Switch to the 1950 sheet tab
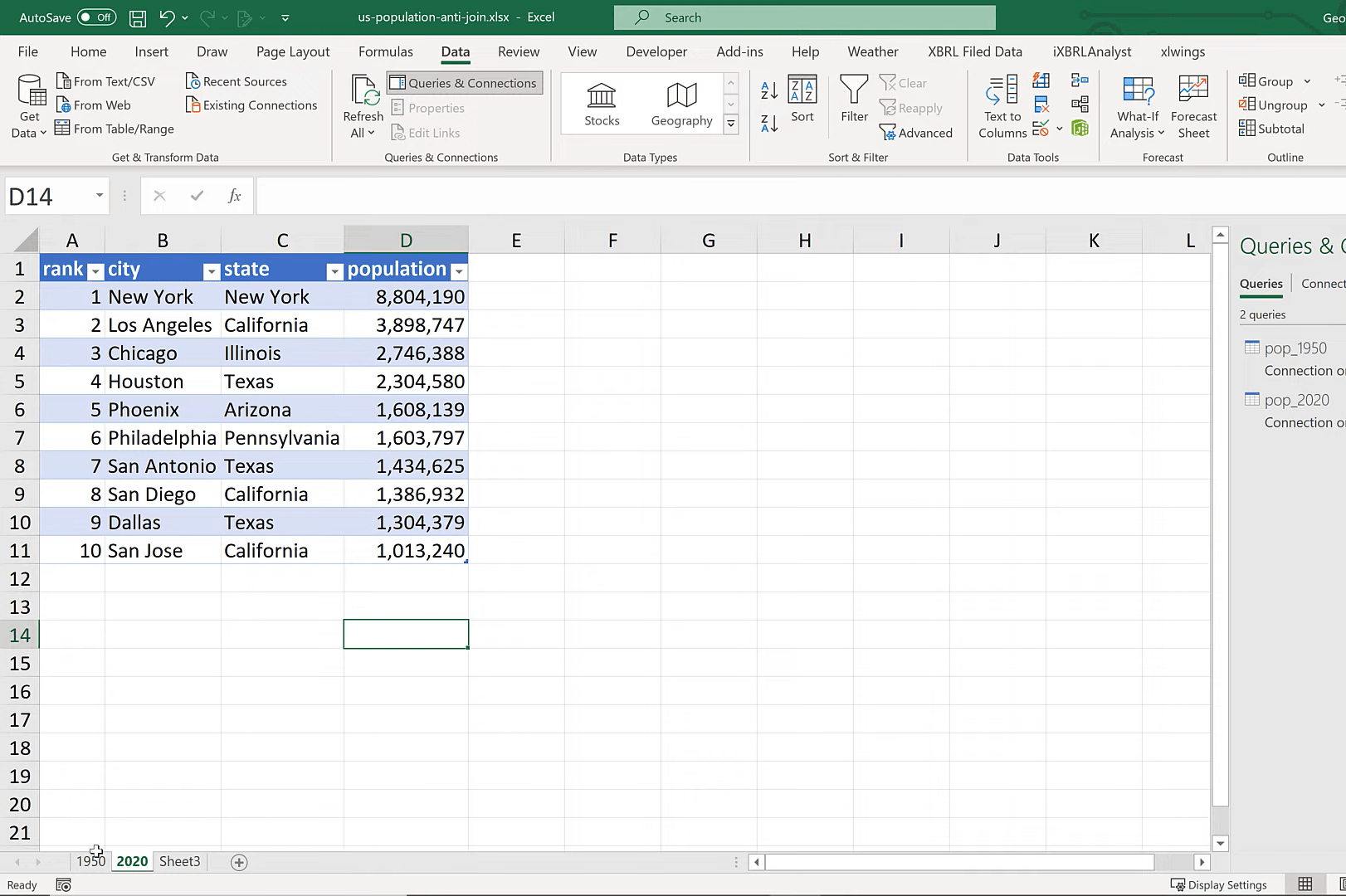Image resolution: width=1346 pixels, height=896 pixels. point(91,861)
